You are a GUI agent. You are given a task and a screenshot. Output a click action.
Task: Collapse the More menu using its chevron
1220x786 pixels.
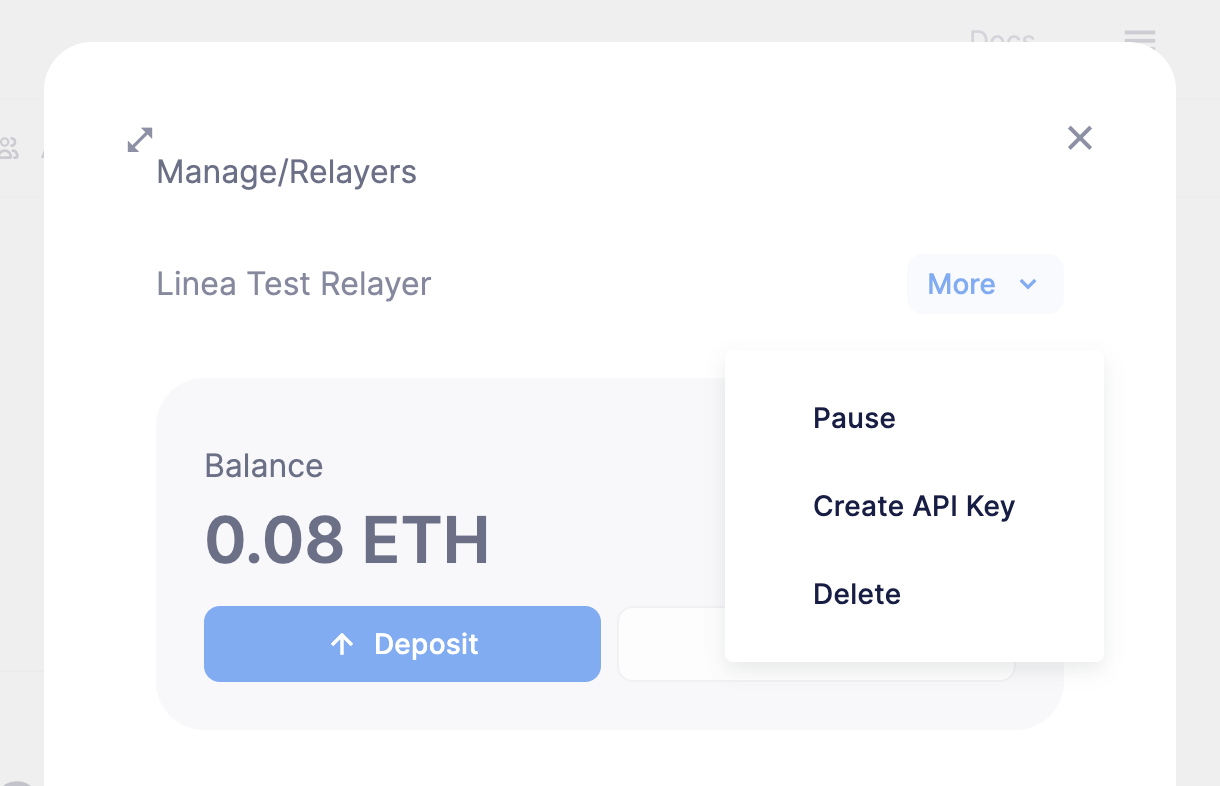[1028, 285]
